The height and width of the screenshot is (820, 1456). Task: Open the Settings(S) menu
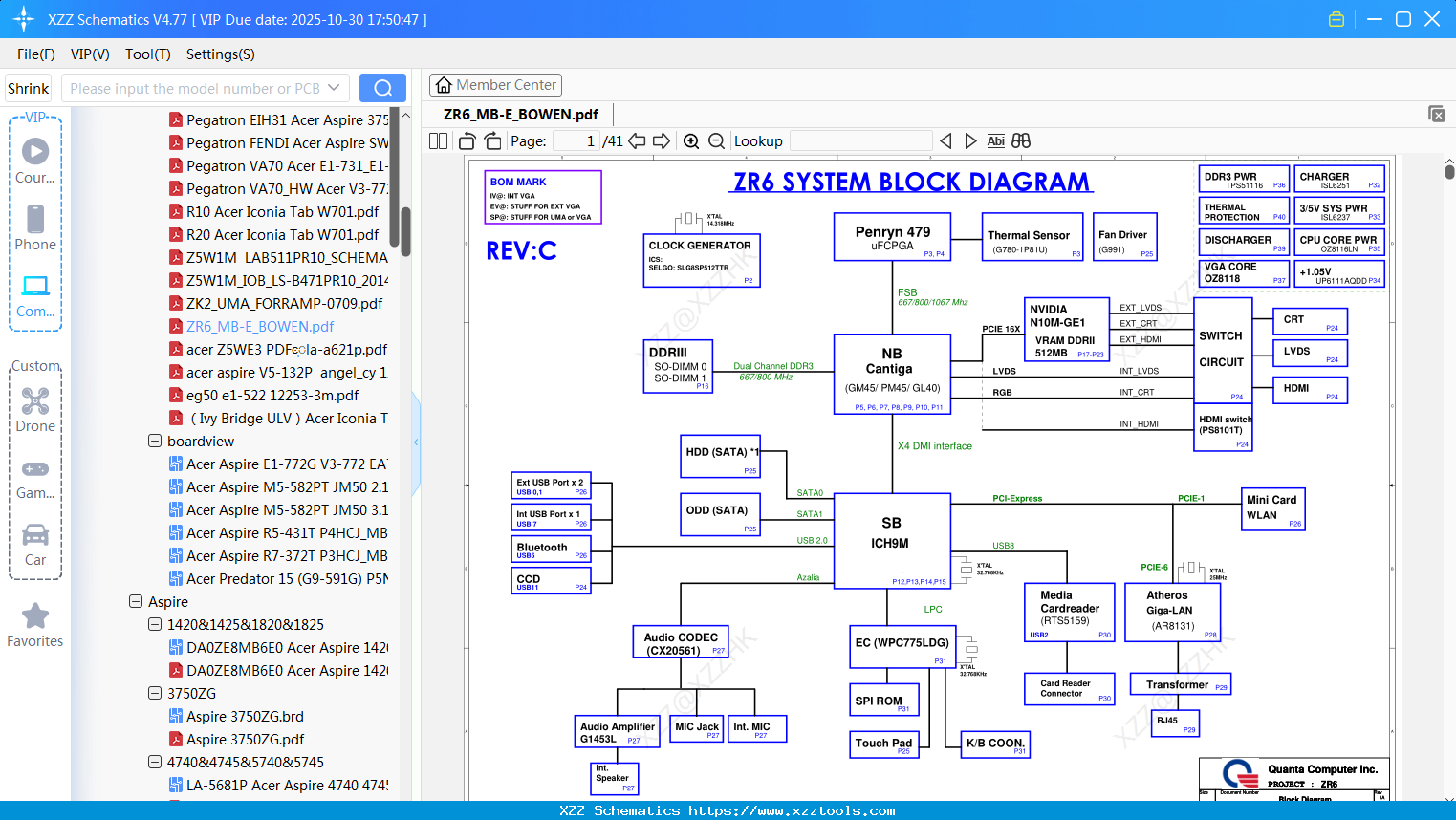pyautogui.click(x=221, y=54)
